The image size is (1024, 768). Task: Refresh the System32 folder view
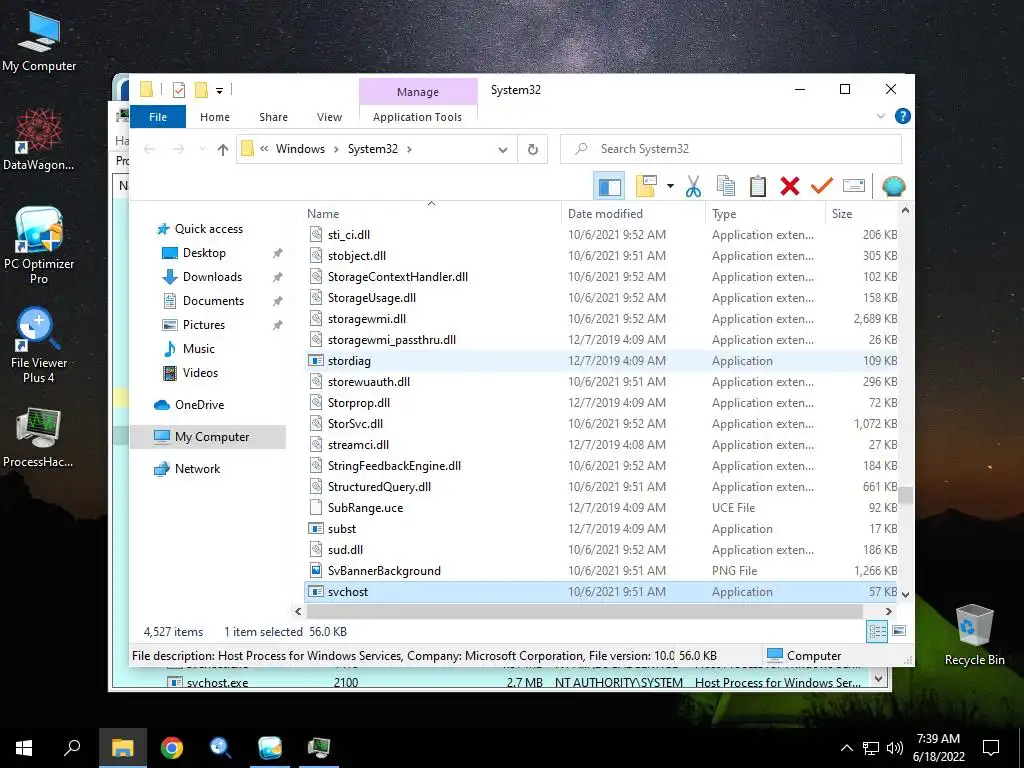[x=533, y=150]
